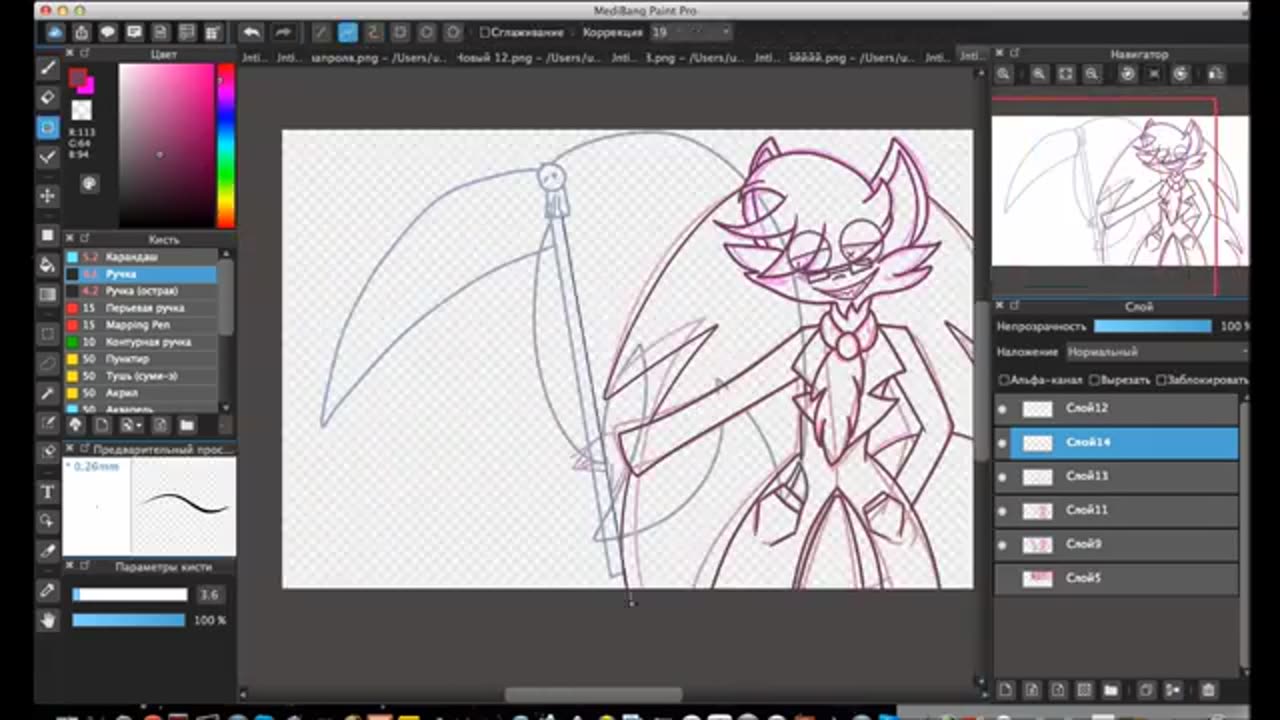Add a new brush with page icon
Screen dimensions: 1280x720
(102, 425)
